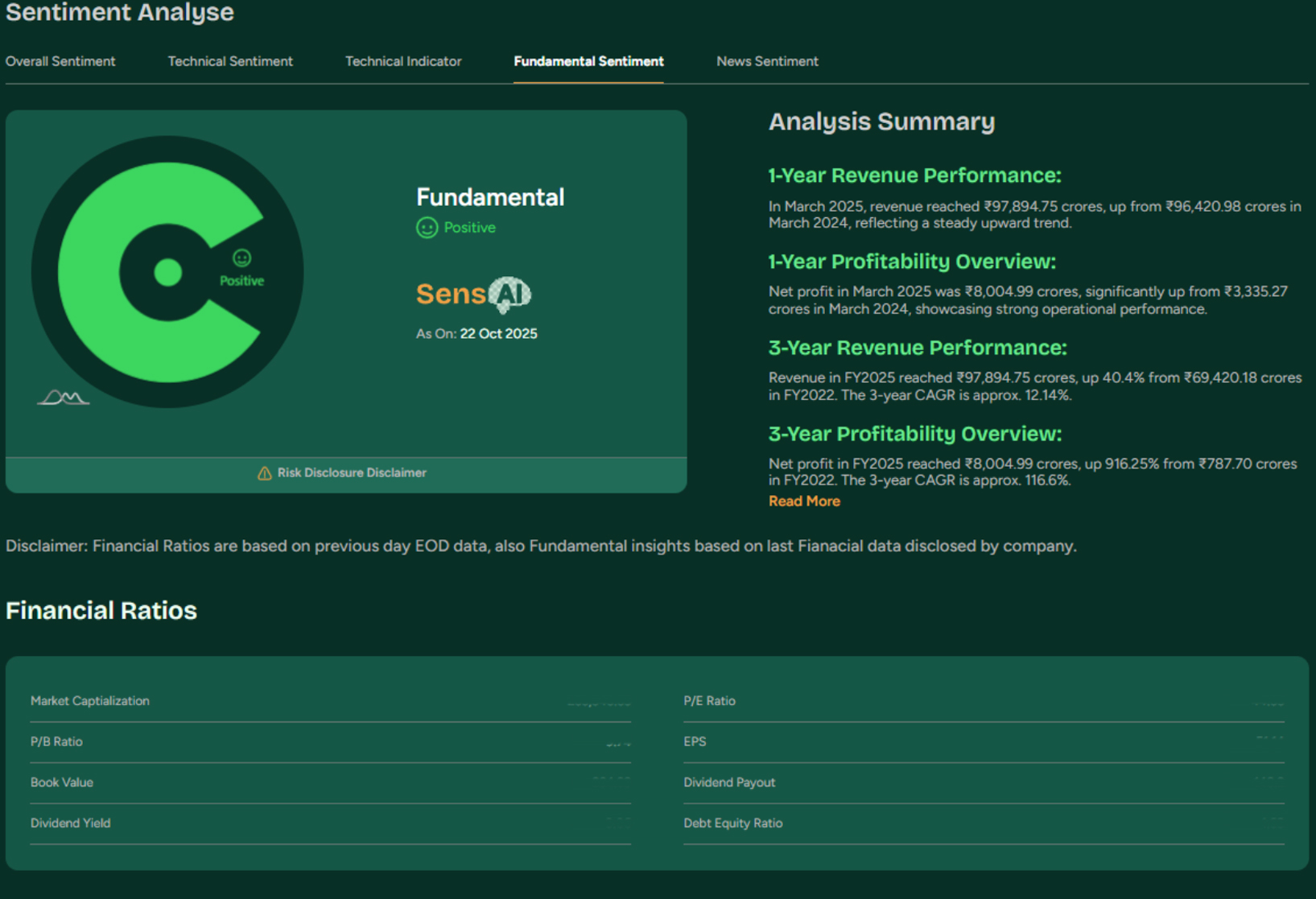Click the warning triangle icon in the disclaimer bar

click(x=264, y=473)
